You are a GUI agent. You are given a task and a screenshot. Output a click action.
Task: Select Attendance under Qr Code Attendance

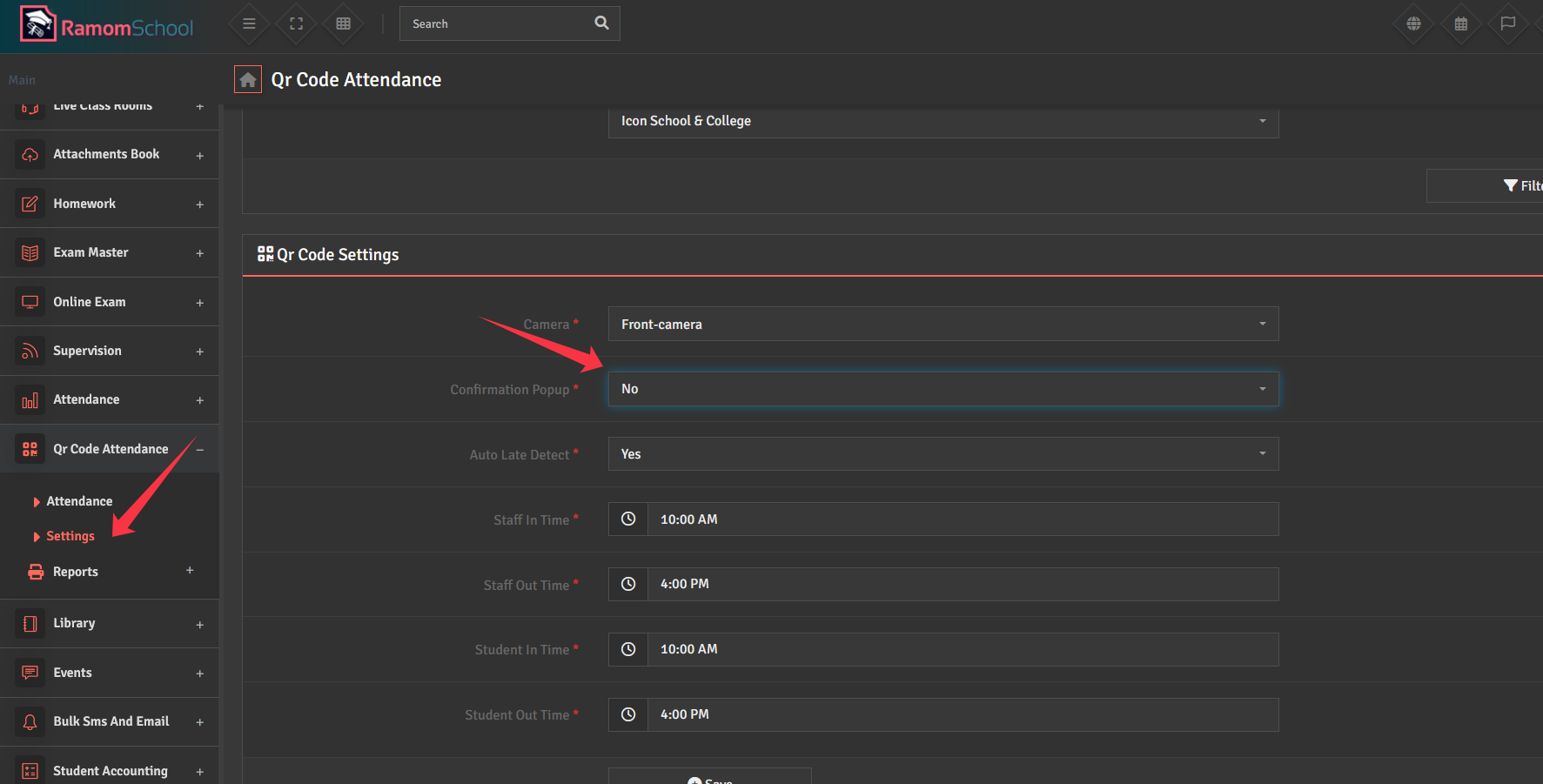pyautogui.click(x=79, y=501)
